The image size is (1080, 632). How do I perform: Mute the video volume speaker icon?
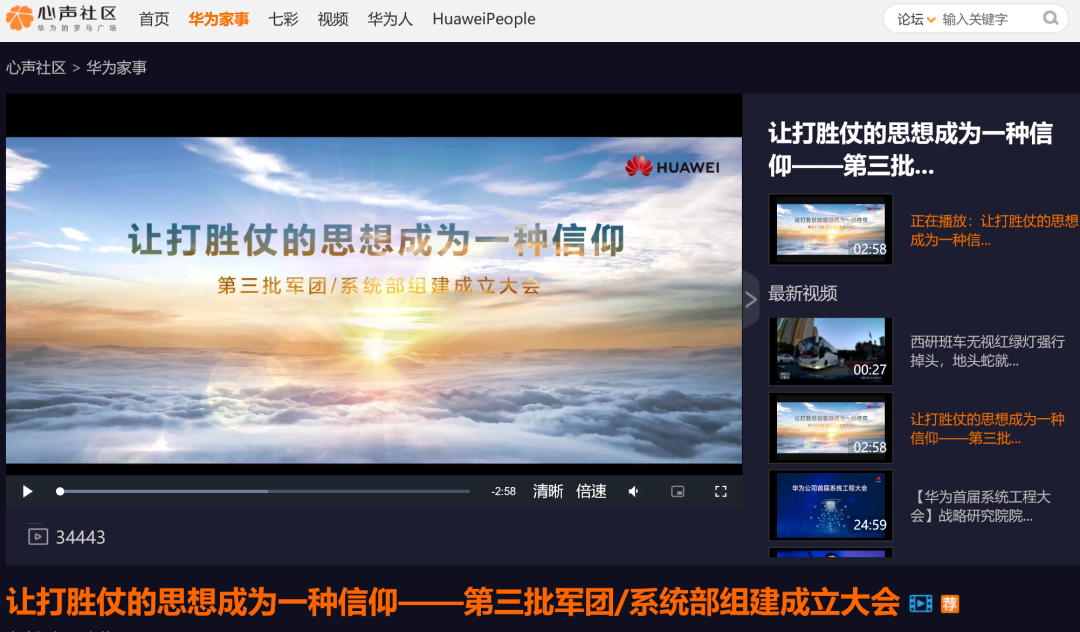click(633, 491)
